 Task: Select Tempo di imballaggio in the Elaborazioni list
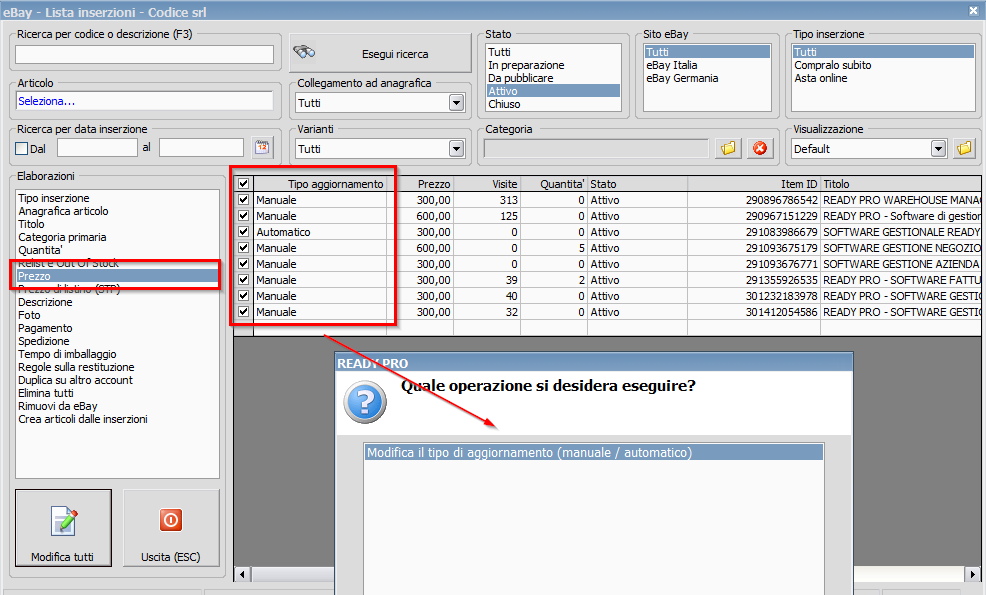pos(118,354)
